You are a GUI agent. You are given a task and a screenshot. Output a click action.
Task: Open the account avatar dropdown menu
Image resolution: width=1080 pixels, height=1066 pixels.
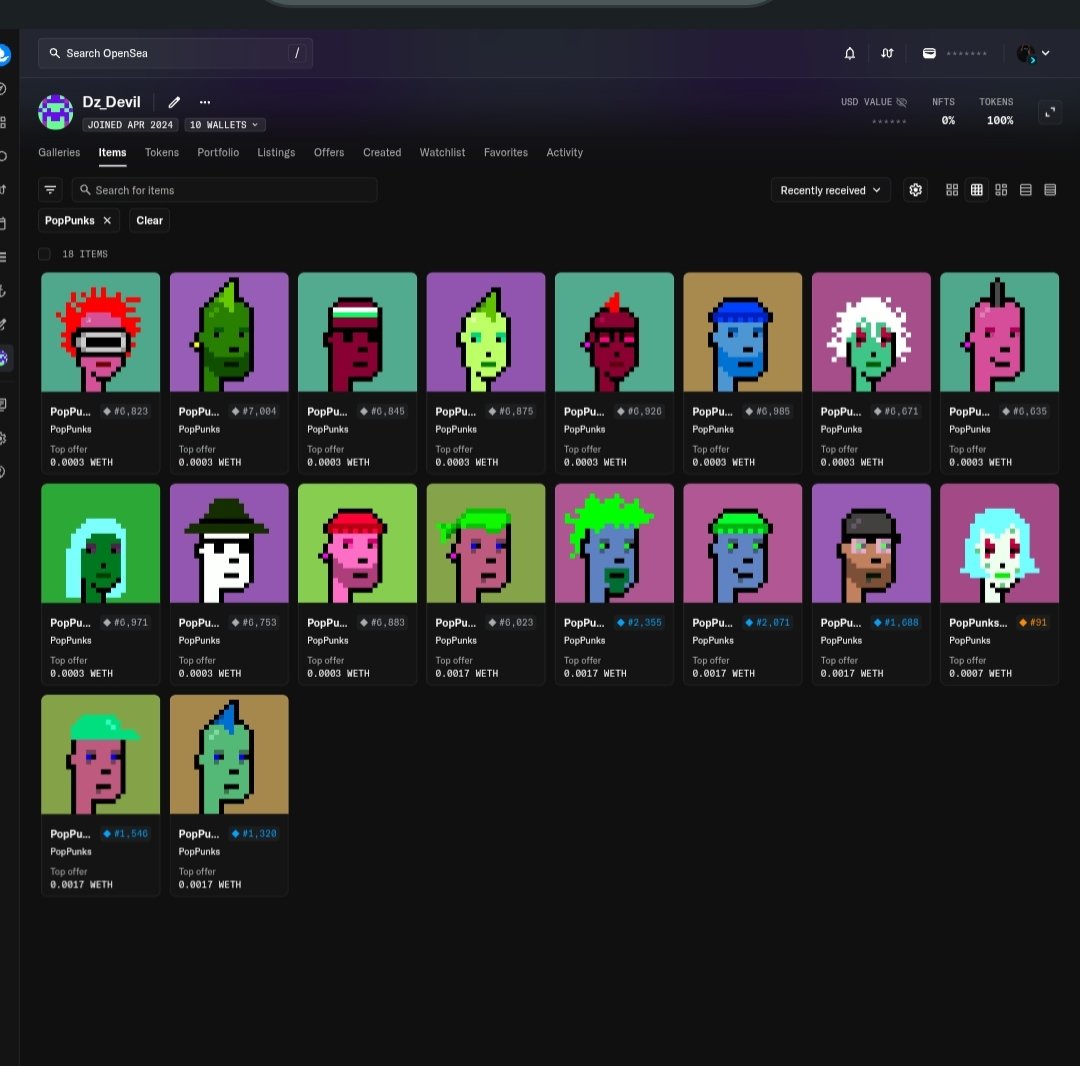(1033, 53)
